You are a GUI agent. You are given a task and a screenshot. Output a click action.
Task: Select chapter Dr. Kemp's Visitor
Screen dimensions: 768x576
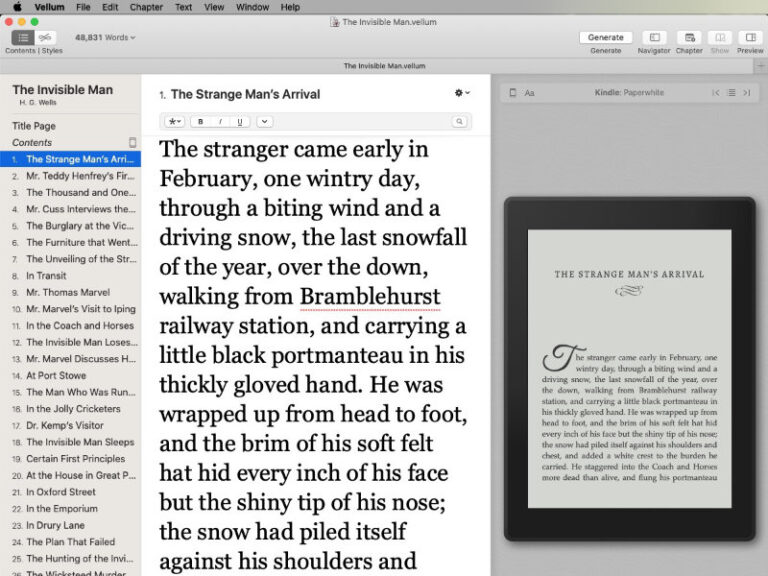click(x=71, y=426)
